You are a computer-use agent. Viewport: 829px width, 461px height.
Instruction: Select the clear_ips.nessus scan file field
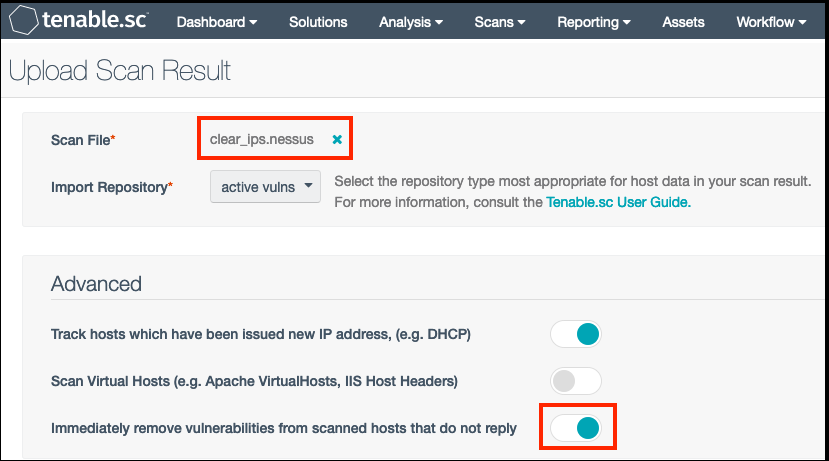[x=275, y=139]
